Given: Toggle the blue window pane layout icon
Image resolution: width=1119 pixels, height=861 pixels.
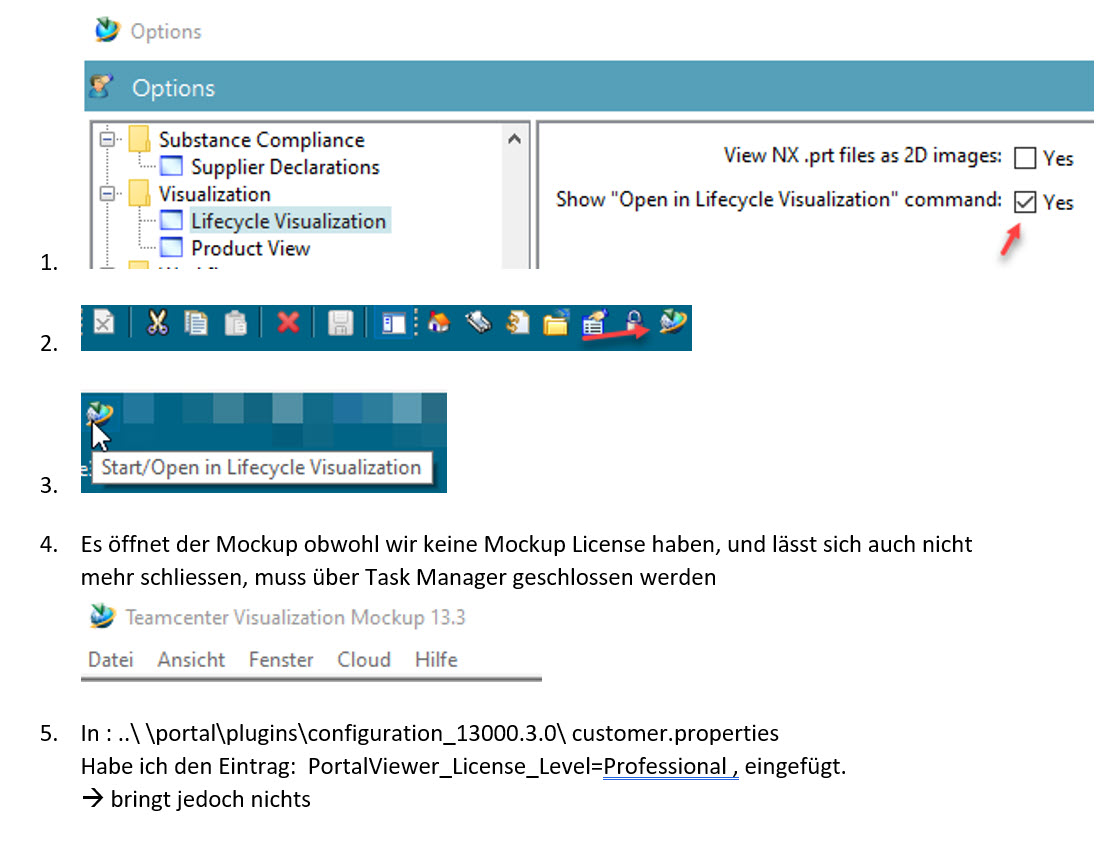Looking at the screenshot, I should tap(393, 324).
